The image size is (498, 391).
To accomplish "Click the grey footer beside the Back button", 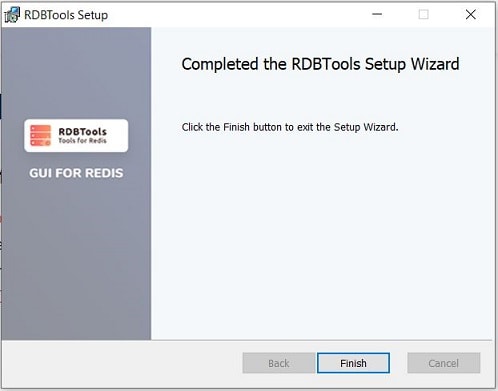I will coord(122,363).
